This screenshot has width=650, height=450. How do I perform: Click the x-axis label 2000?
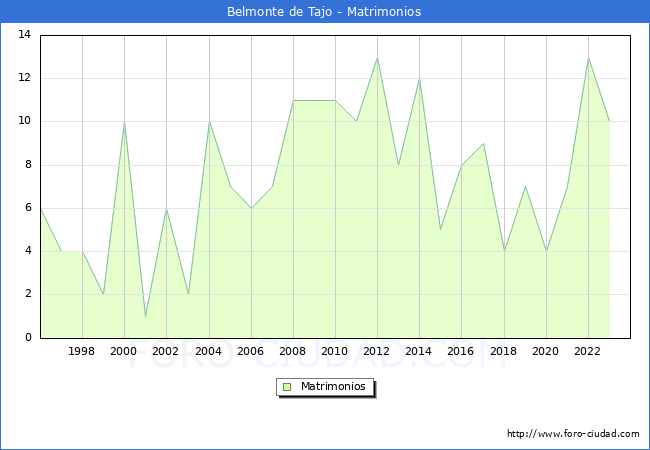pos(123,351)
